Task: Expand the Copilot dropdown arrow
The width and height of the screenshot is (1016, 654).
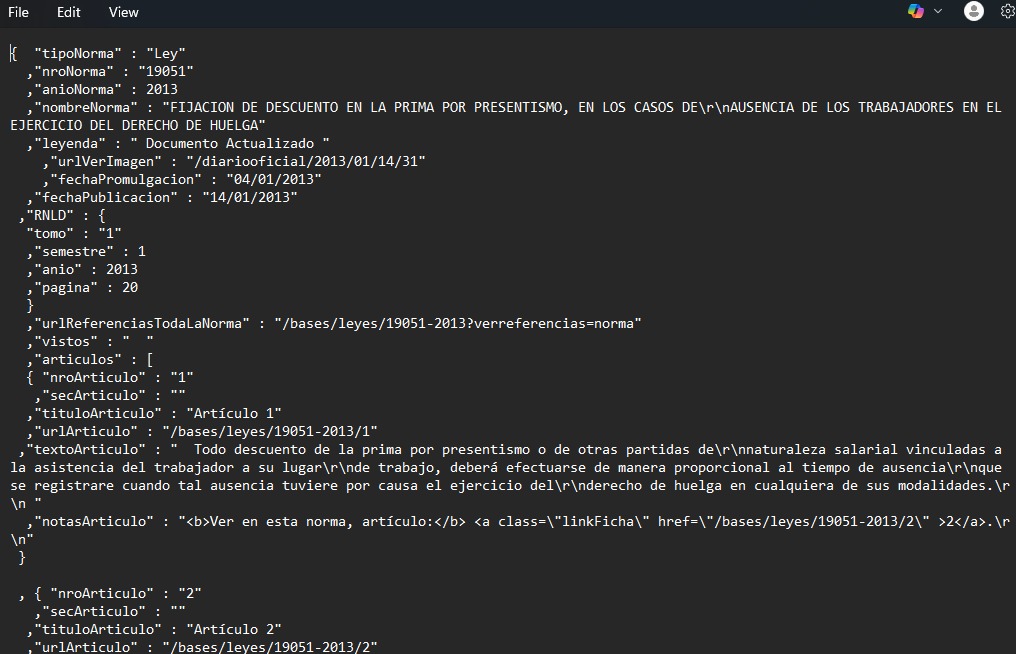Action: point(938,11)
